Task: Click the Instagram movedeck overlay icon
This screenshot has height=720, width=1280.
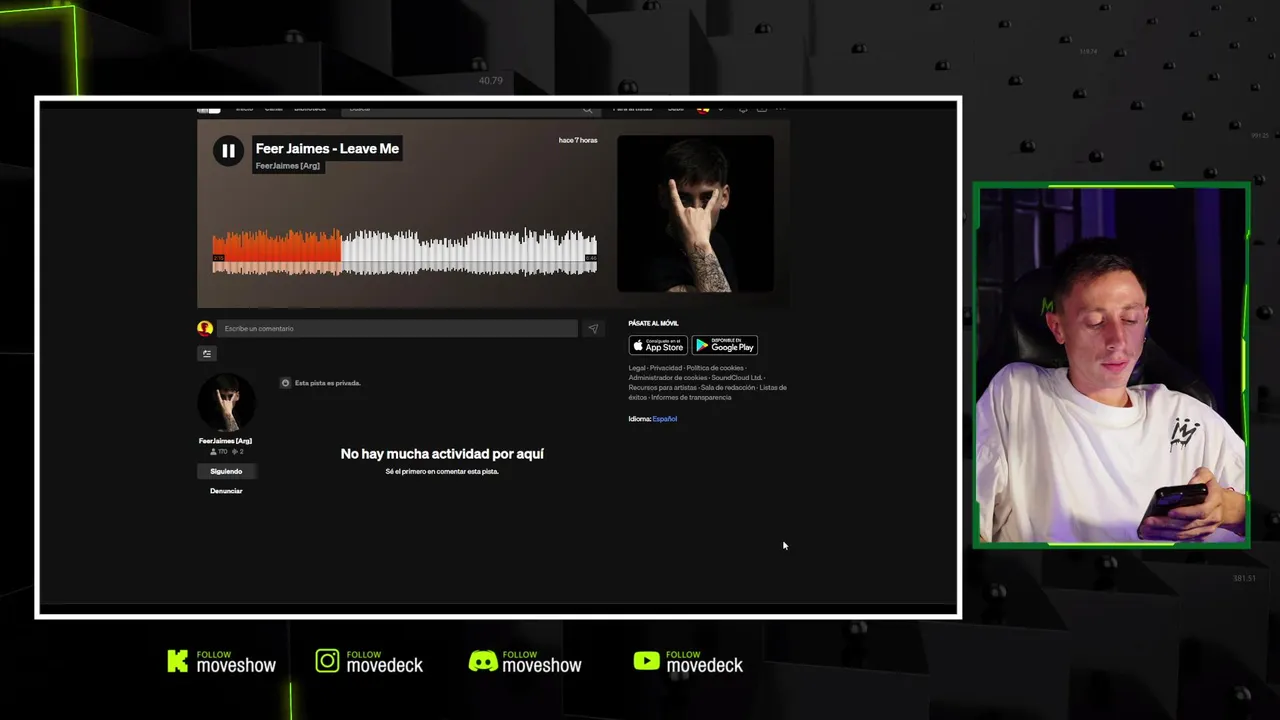Action: [x=327, y=661]
